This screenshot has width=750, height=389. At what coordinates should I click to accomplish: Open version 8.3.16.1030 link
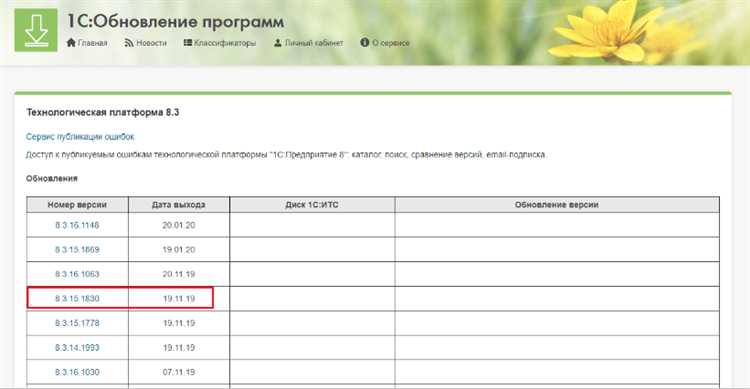pyautogui.click(x=77, y=372)
